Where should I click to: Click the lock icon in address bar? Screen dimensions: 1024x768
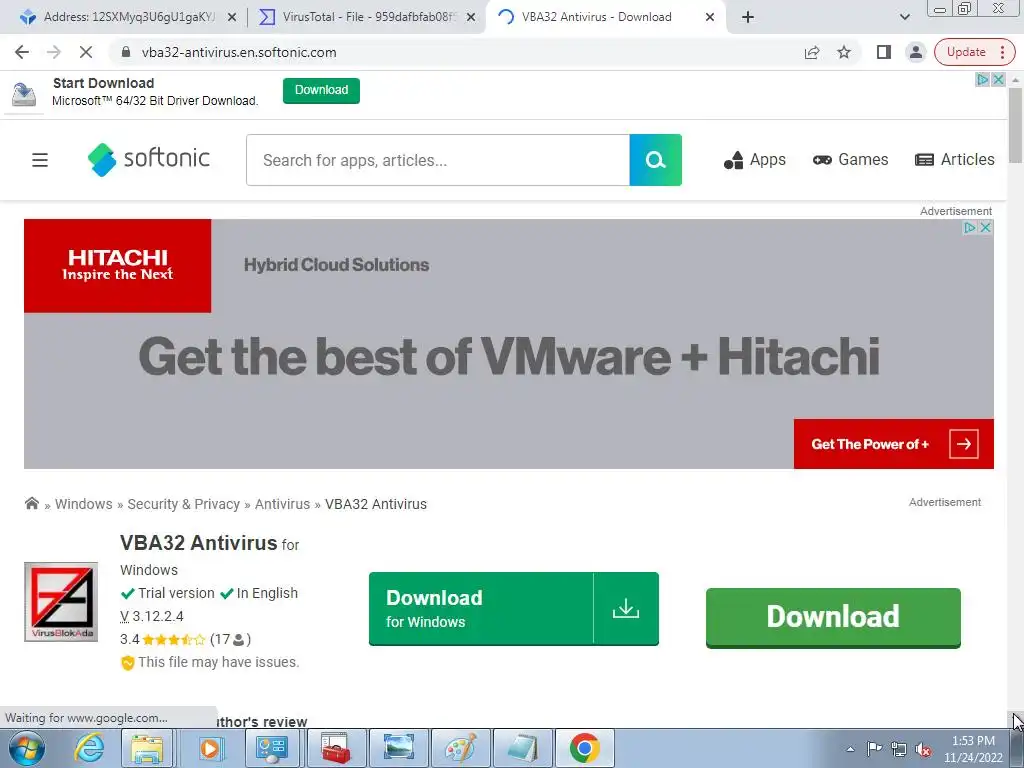126,52
